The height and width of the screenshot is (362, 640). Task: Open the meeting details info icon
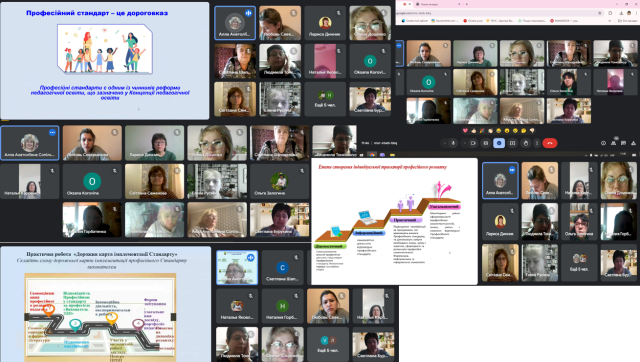pos(603,143)
